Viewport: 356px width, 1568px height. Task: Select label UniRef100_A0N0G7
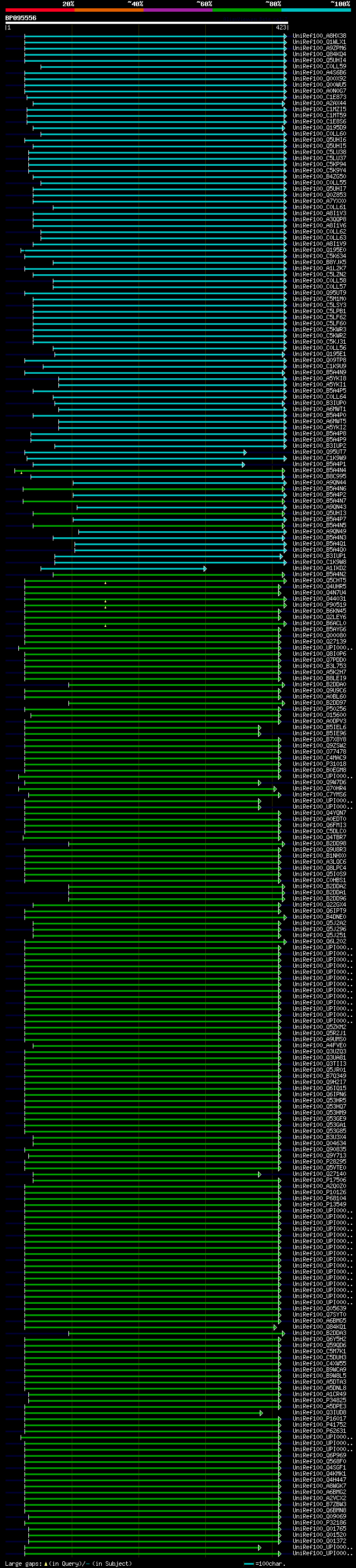[x=319, y=91]
